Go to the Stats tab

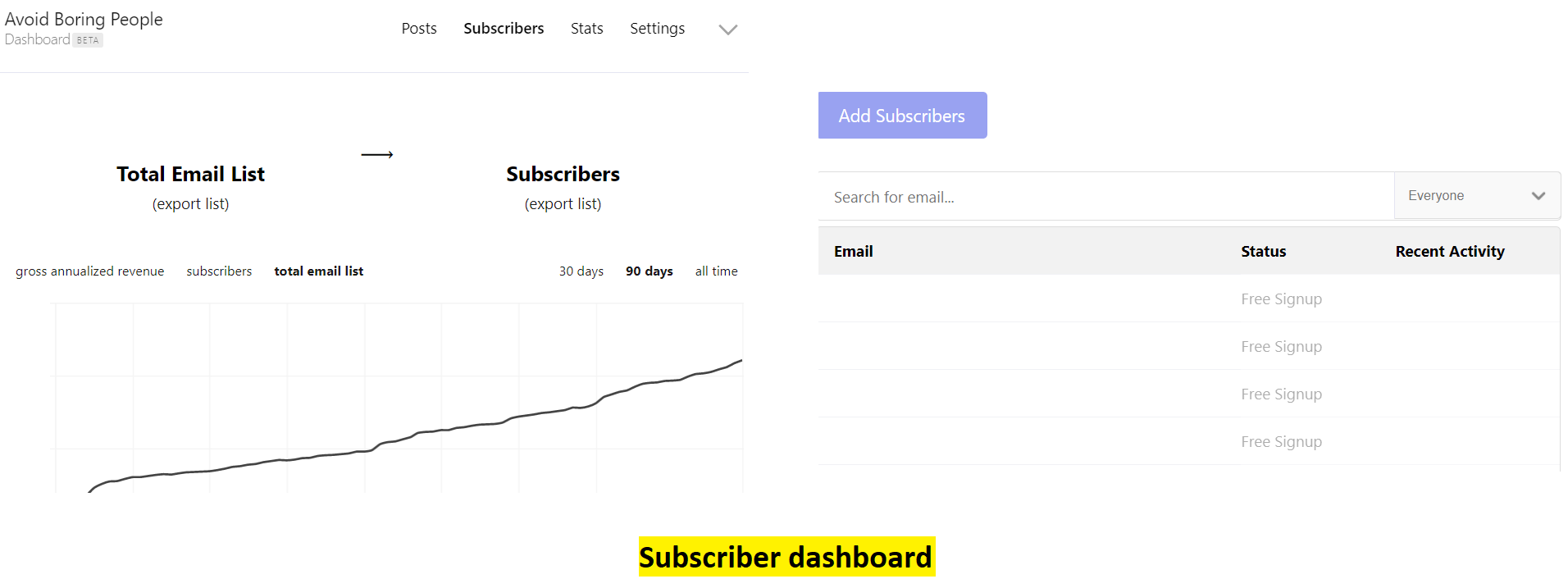[587, 29]
